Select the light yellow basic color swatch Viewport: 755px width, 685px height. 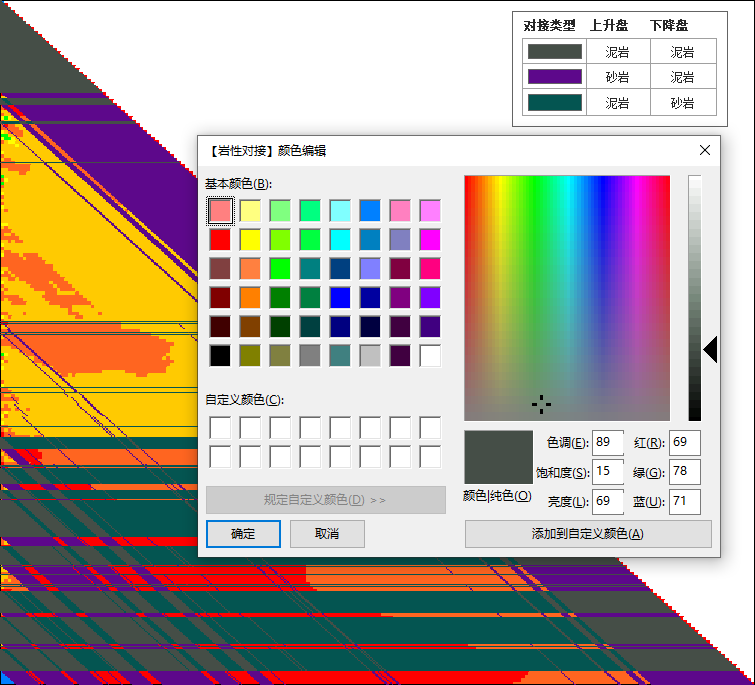[250, 211]
